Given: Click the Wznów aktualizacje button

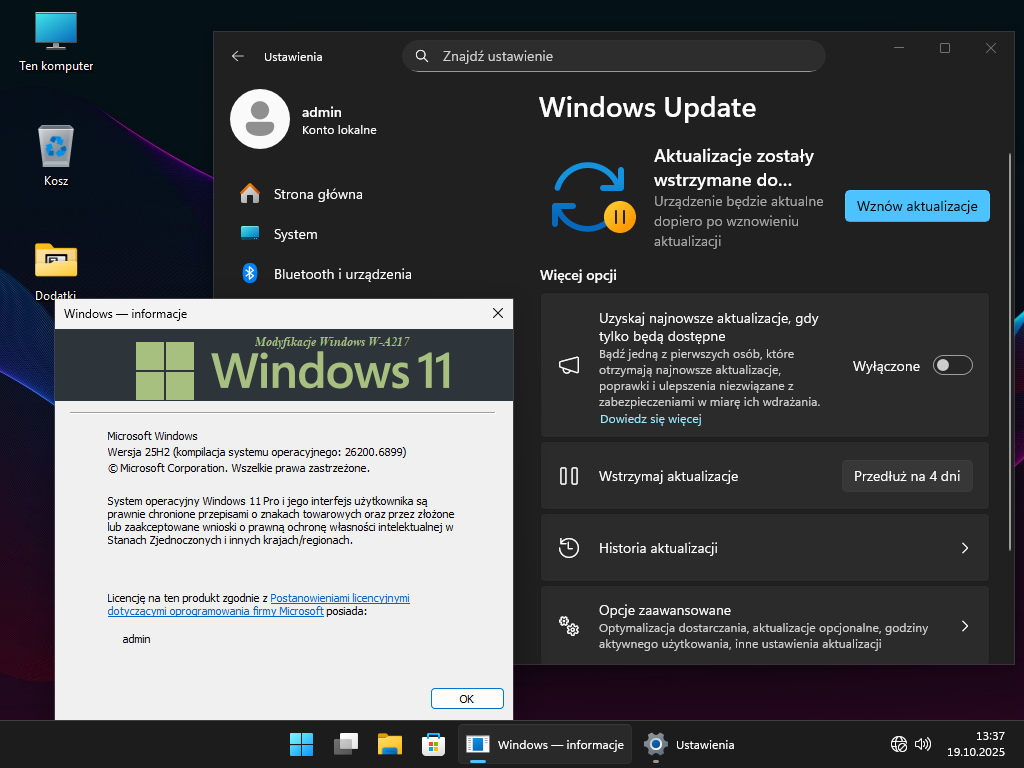Looking at the screenshot, I should (x=916, y=206).
